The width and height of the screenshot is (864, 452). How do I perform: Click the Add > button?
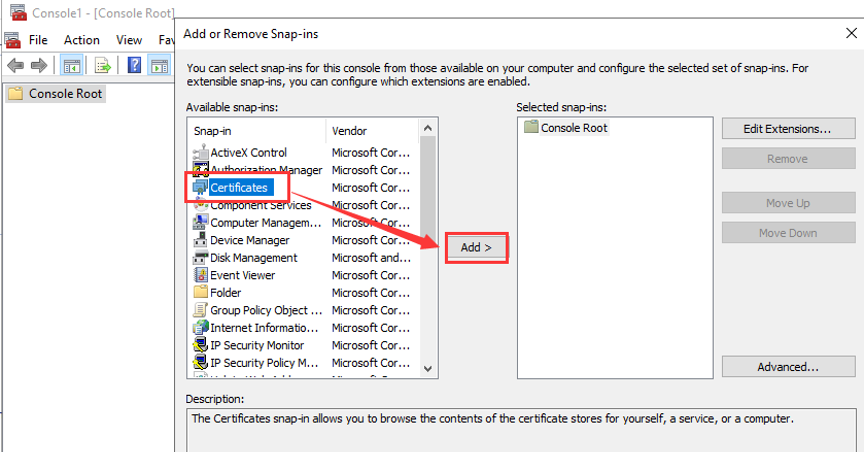476,247
